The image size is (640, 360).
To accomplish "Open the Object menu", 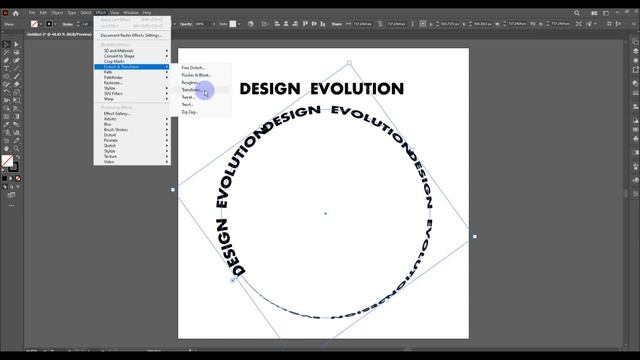I will click(x=57, y=13).
